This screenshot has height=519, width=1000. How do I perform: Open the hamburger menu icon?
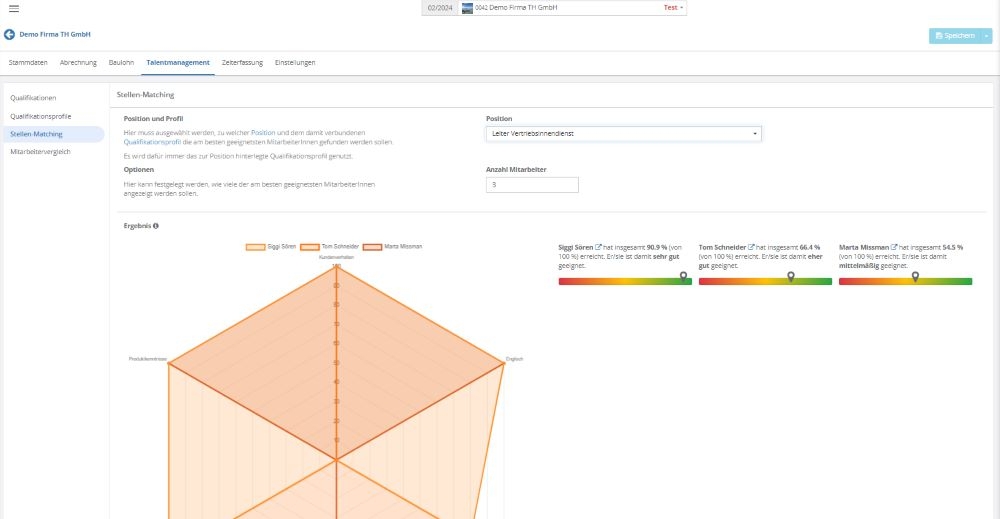pyautogui.click(x=13, y=8)
